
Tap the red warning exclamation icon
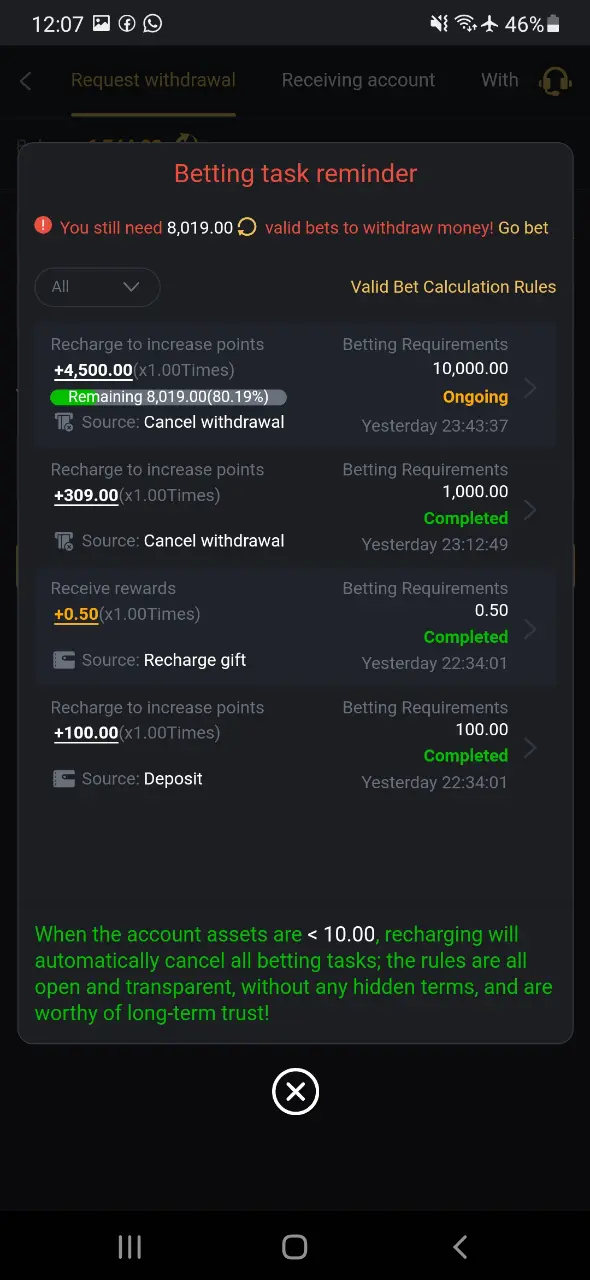pos(43,226)
